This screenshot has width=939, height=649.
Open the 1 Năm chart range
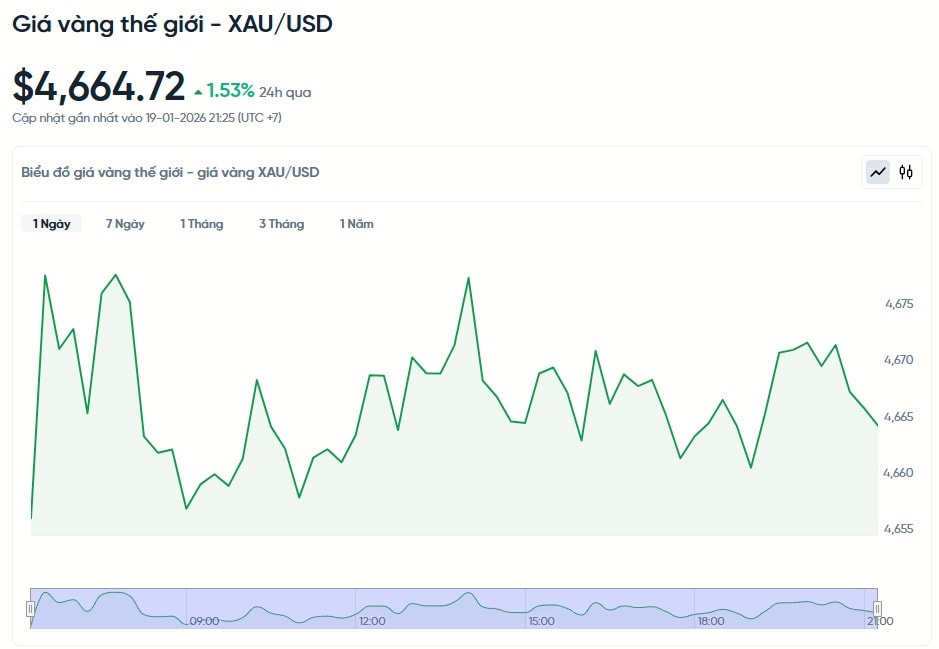pos(356,224)
